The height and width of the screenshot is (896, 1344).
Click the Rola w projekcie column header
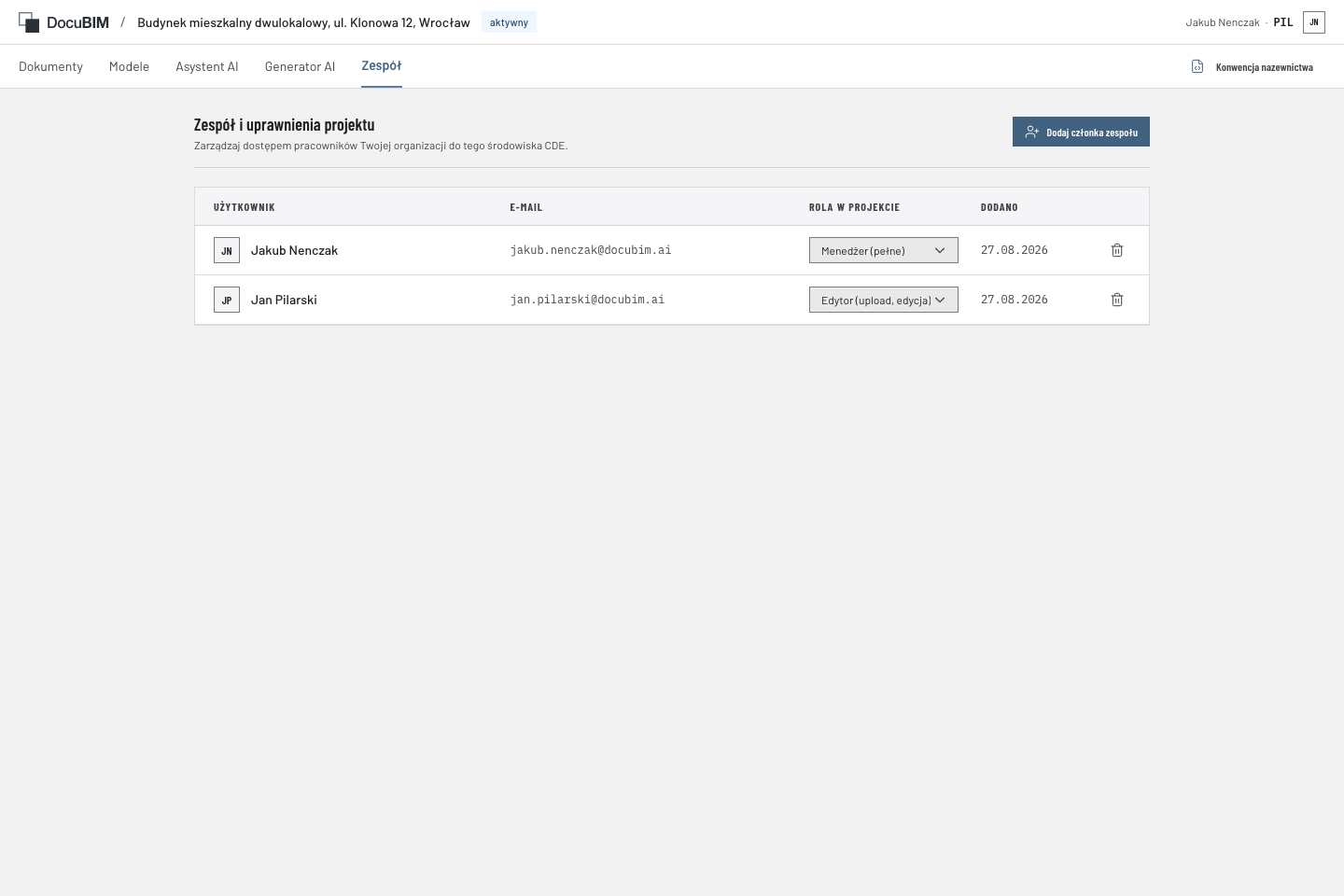[854, 207]
